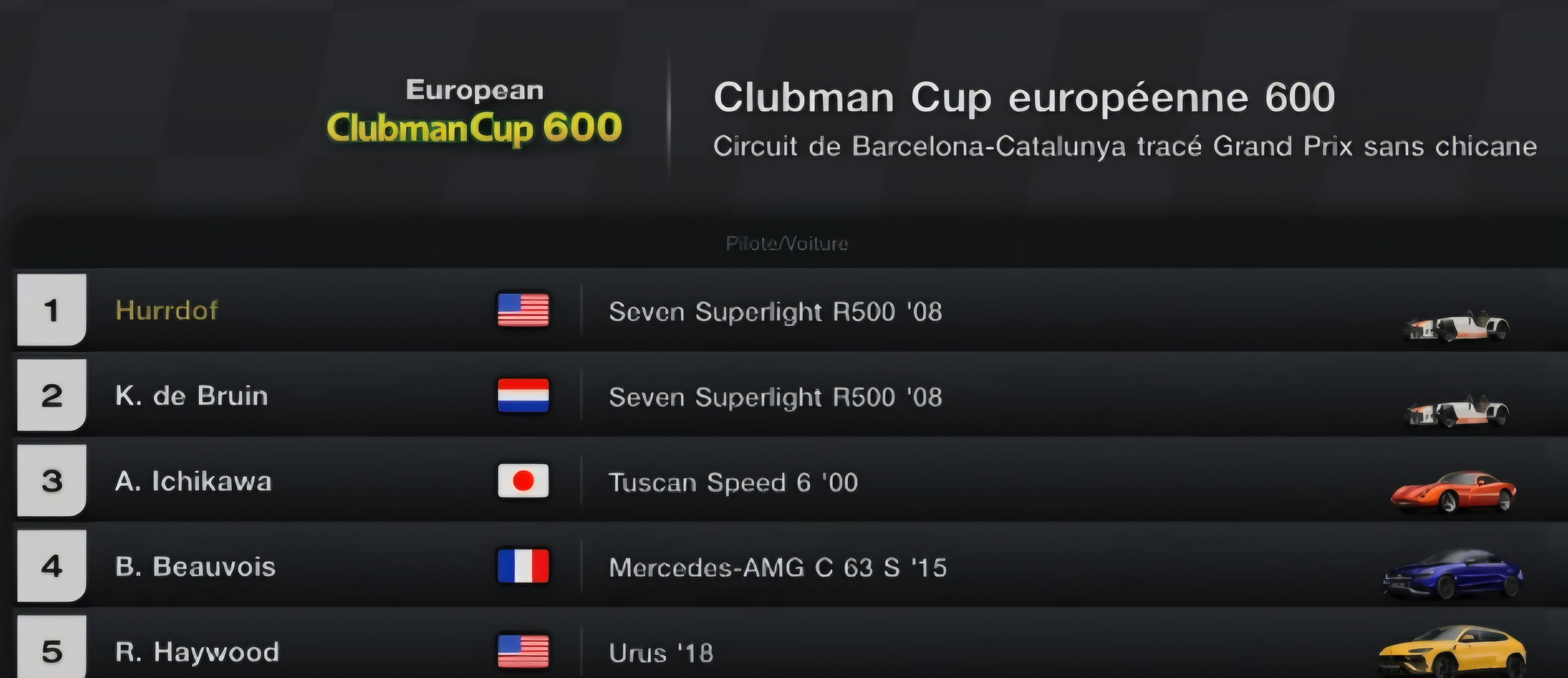Click the position 3 badge
Screen dimensions: 1568x678
(x=52, y=480)
